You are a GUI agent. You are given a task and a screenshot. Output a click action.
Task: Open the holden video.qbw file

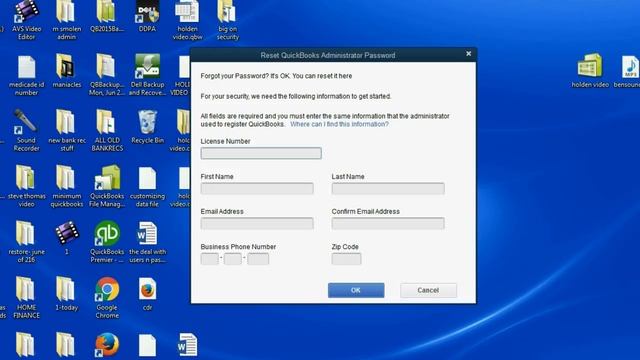(x=187, y=20)
